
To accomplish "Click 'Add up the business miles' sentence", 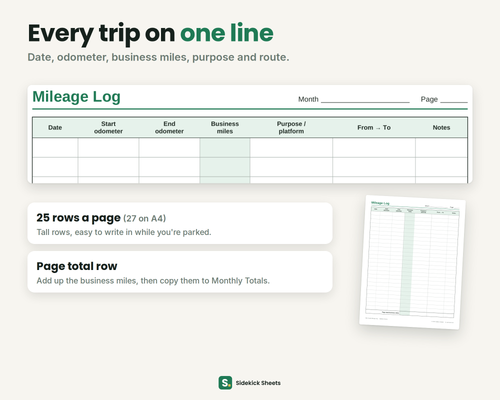I will point(153,281).
